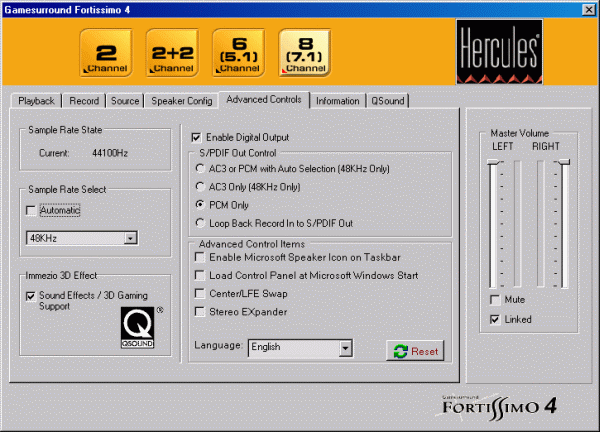The height and width of the screenshot is (432, 600).
Task: Click the LEFT master volume slider handle
Action: [x=494, y=162]
